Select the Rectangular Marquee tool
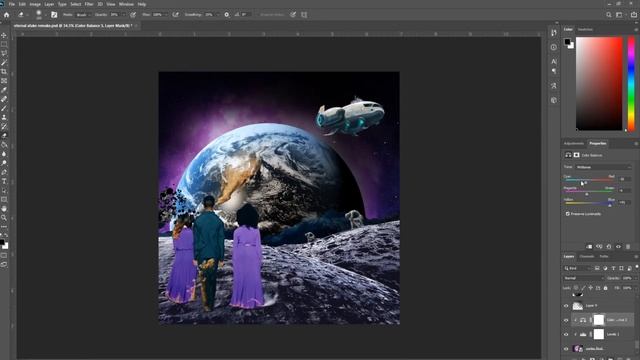This screenshot has height=360, width=640. click(4, 44)
